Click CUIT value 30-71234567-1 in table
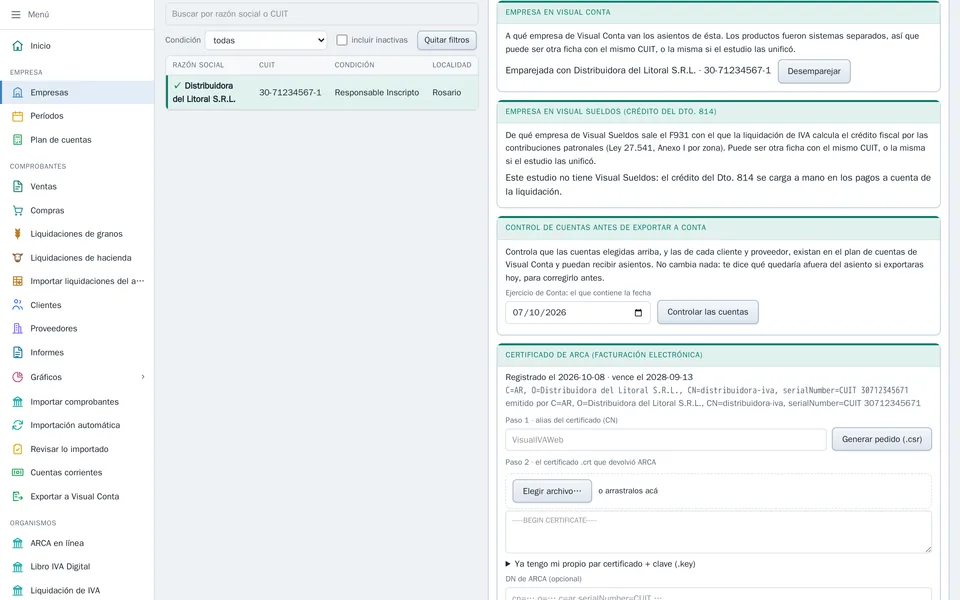The image size is (960, 600). 290,92
